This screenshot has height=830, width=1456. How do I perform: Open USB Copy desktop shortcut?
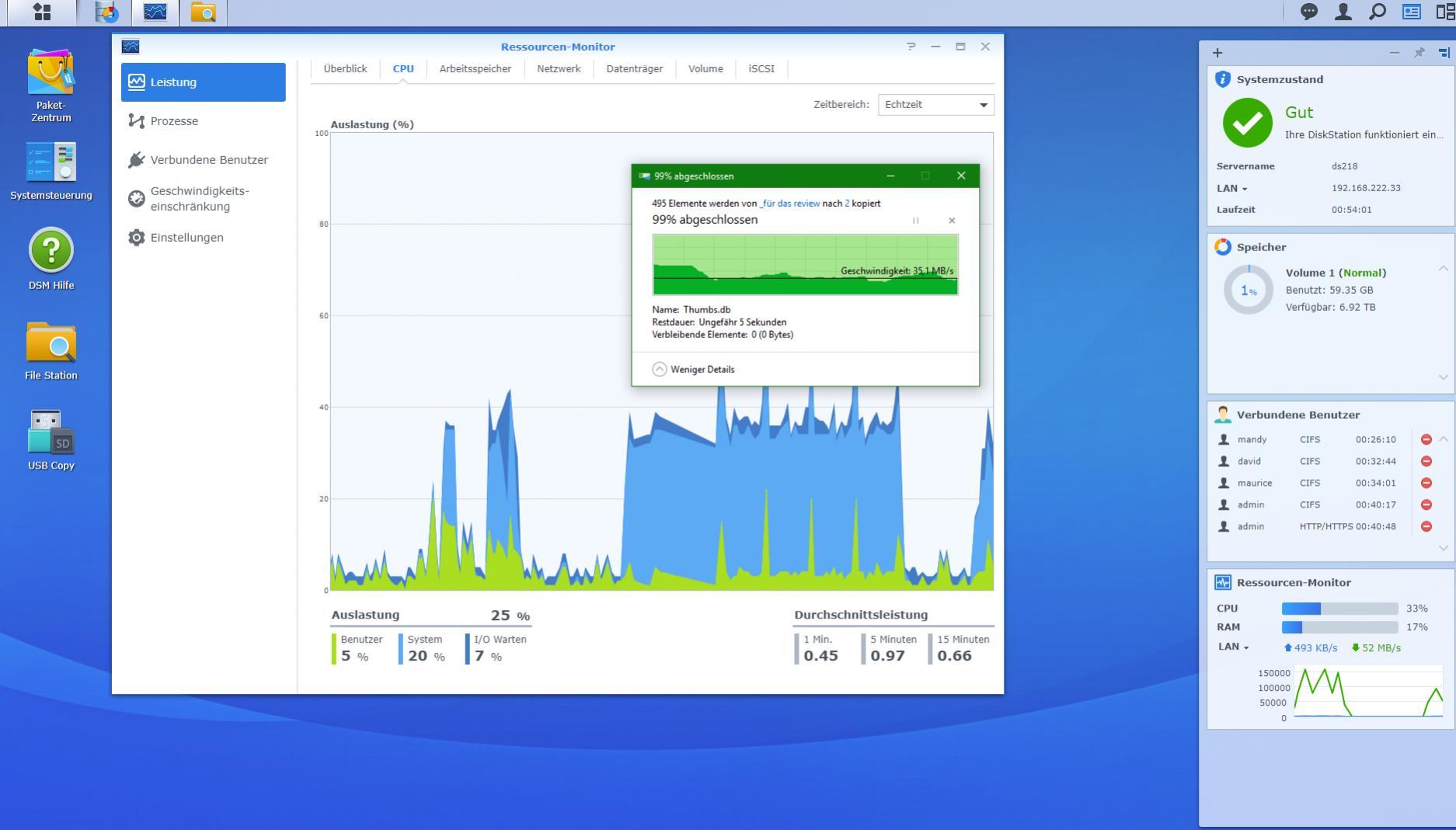[x=51, y=441]
